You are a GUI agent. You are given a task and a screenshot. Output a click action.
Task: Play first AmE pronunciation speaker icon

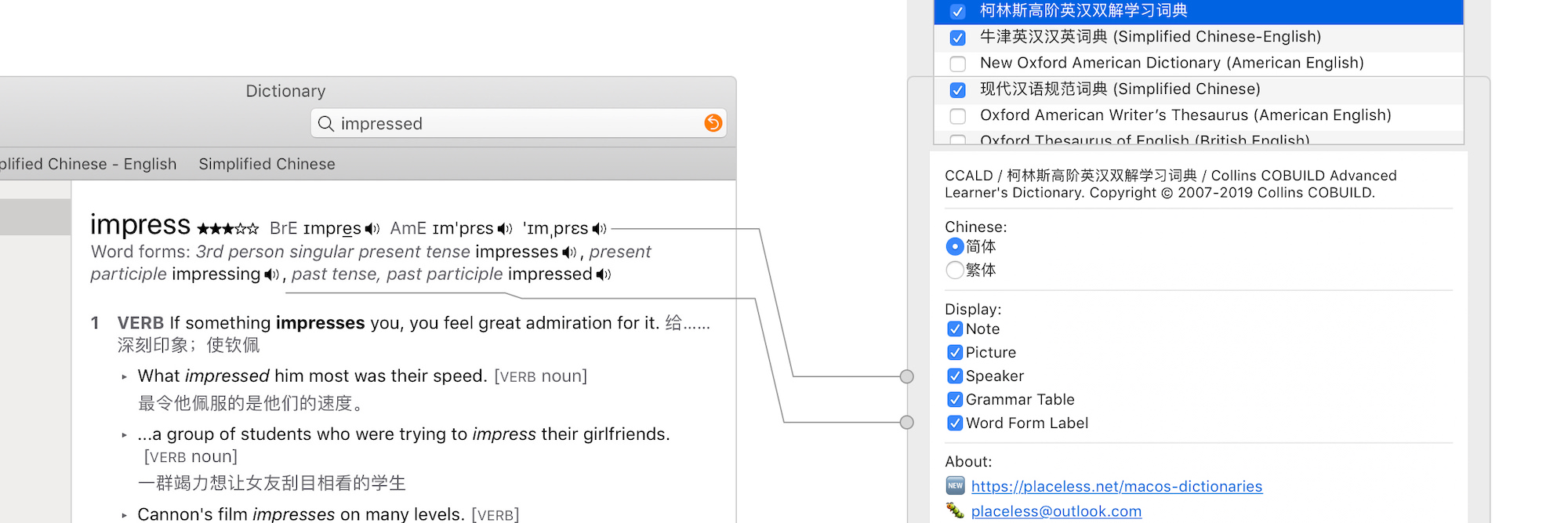click(x=505, y=229)
